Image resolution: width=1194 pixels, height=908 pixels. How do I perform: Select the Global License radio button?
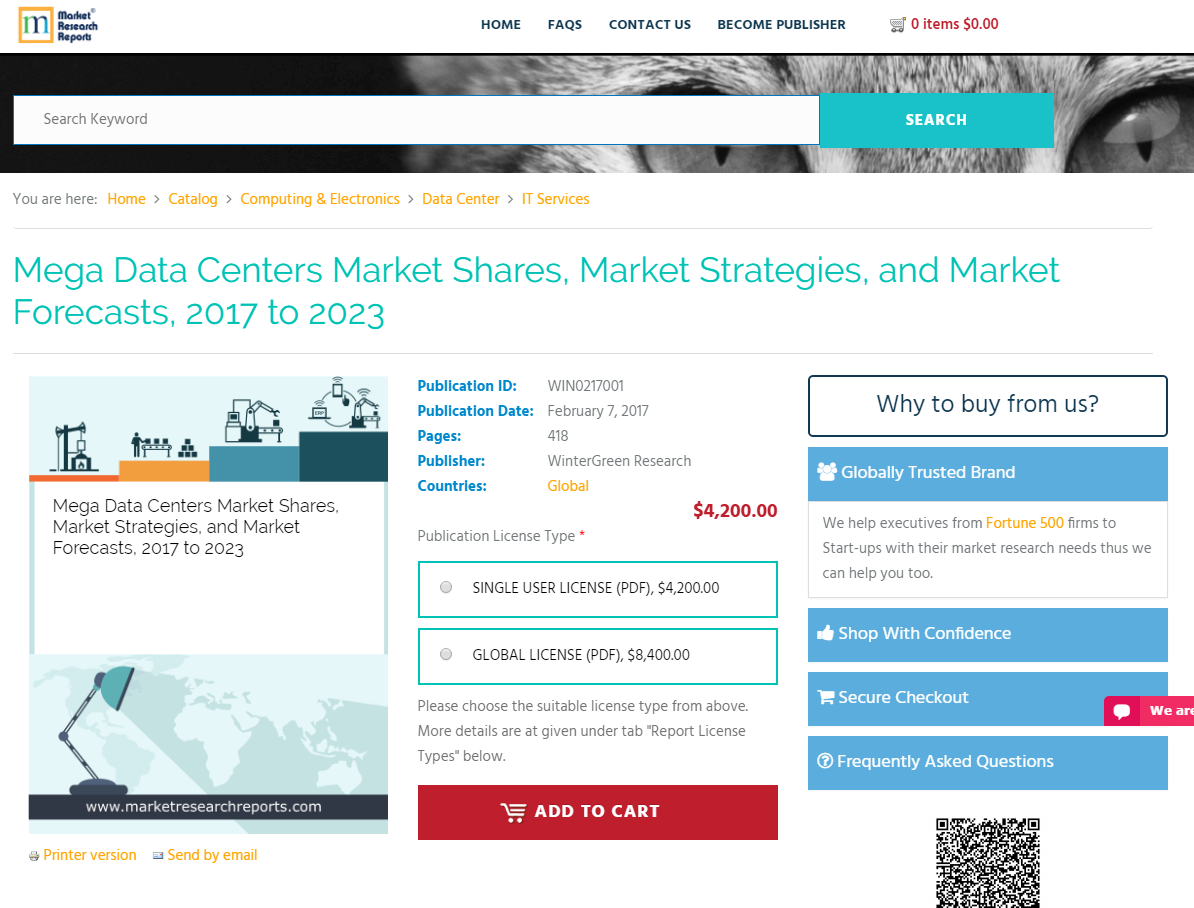[x=445, y=653]
